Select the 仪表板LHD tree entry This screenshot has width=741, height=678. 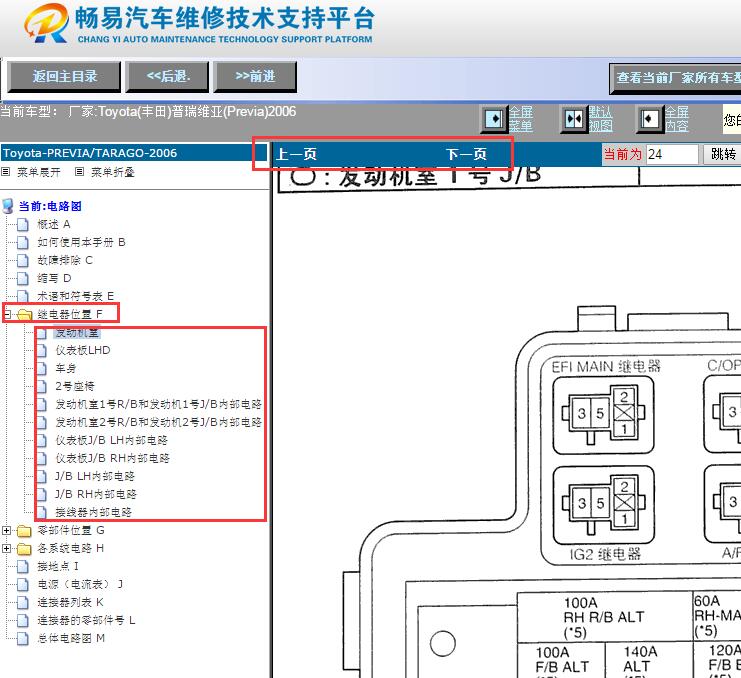pyautogui.click(x=83, y=351)
